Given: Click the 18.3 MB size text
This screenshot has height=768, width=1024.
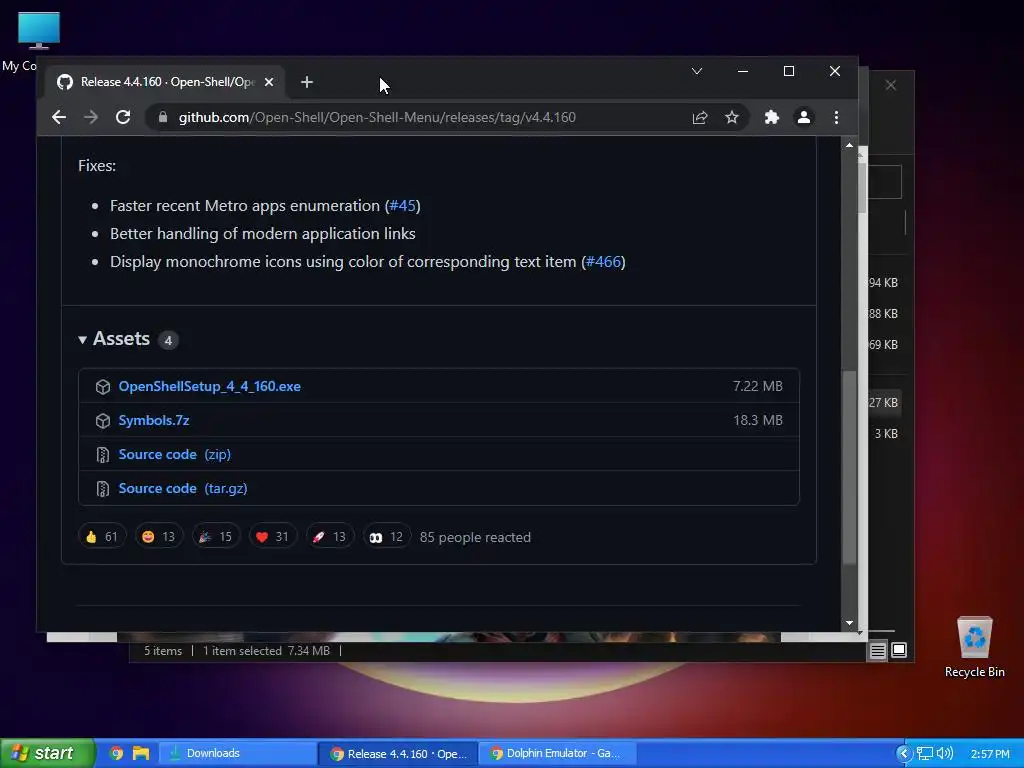Looking at the screenshot, I should coord(758,420).
